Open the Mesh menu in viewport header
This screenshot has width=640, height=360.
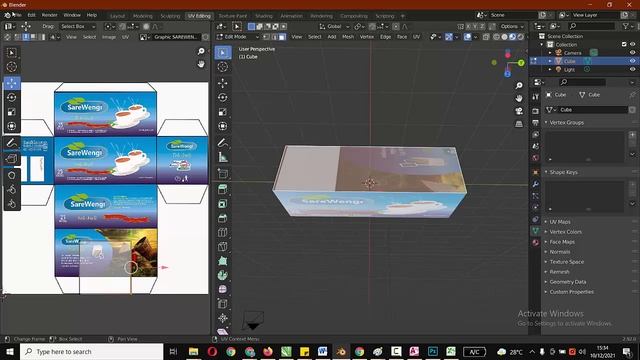click(x=348, y=37)
